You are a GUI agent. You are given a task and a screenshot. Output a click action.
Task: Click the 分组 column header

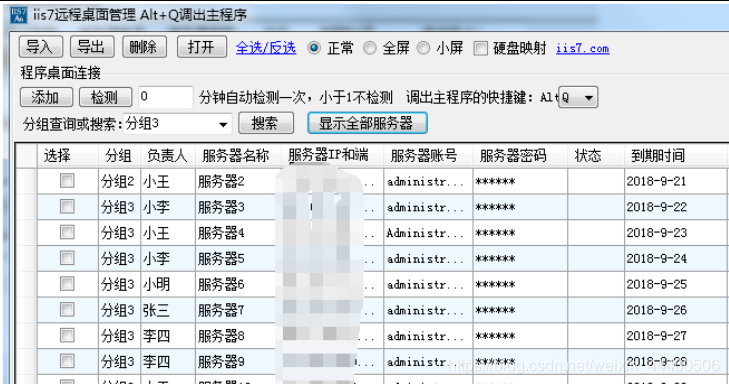pyautogui.click(x=119, y=156)
